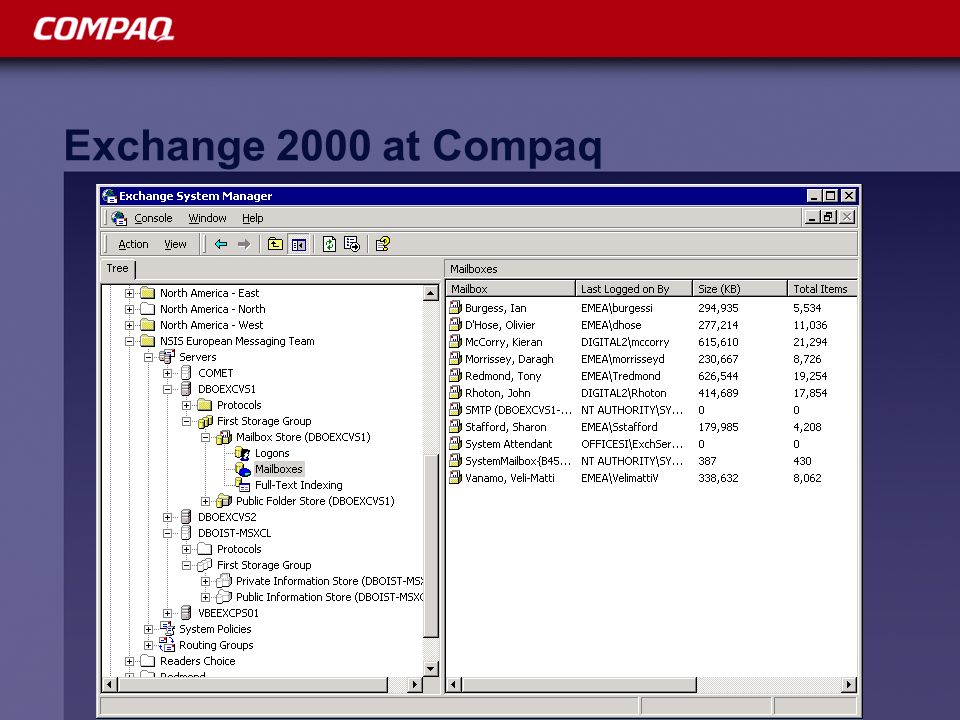Select the Tree tab
The width and height of the screenshot is (960, 720).
118,268
